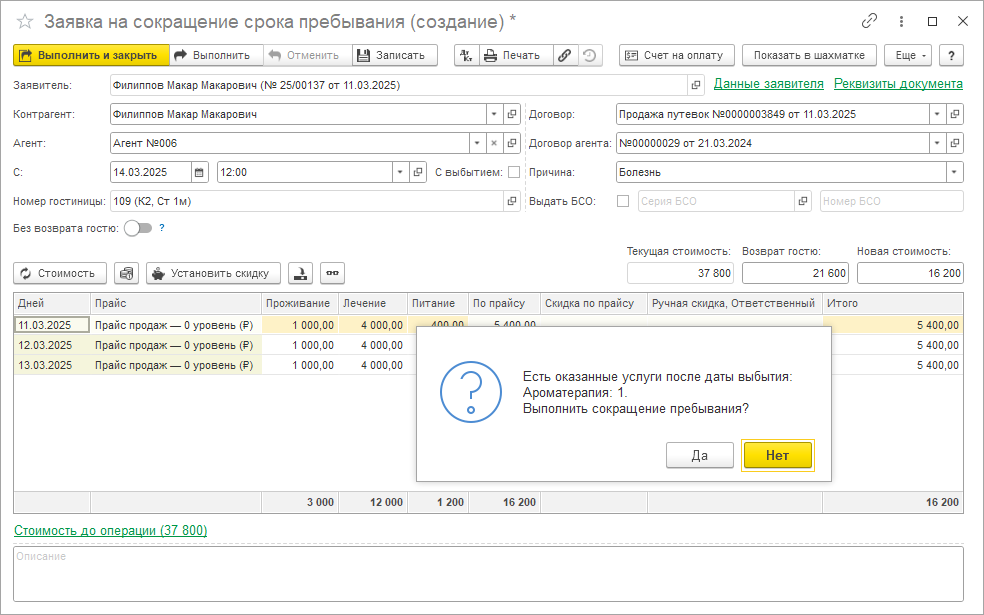Expand the Причина dropdown list
Viewport: 984px width, 615px height.
coord(954,172)
